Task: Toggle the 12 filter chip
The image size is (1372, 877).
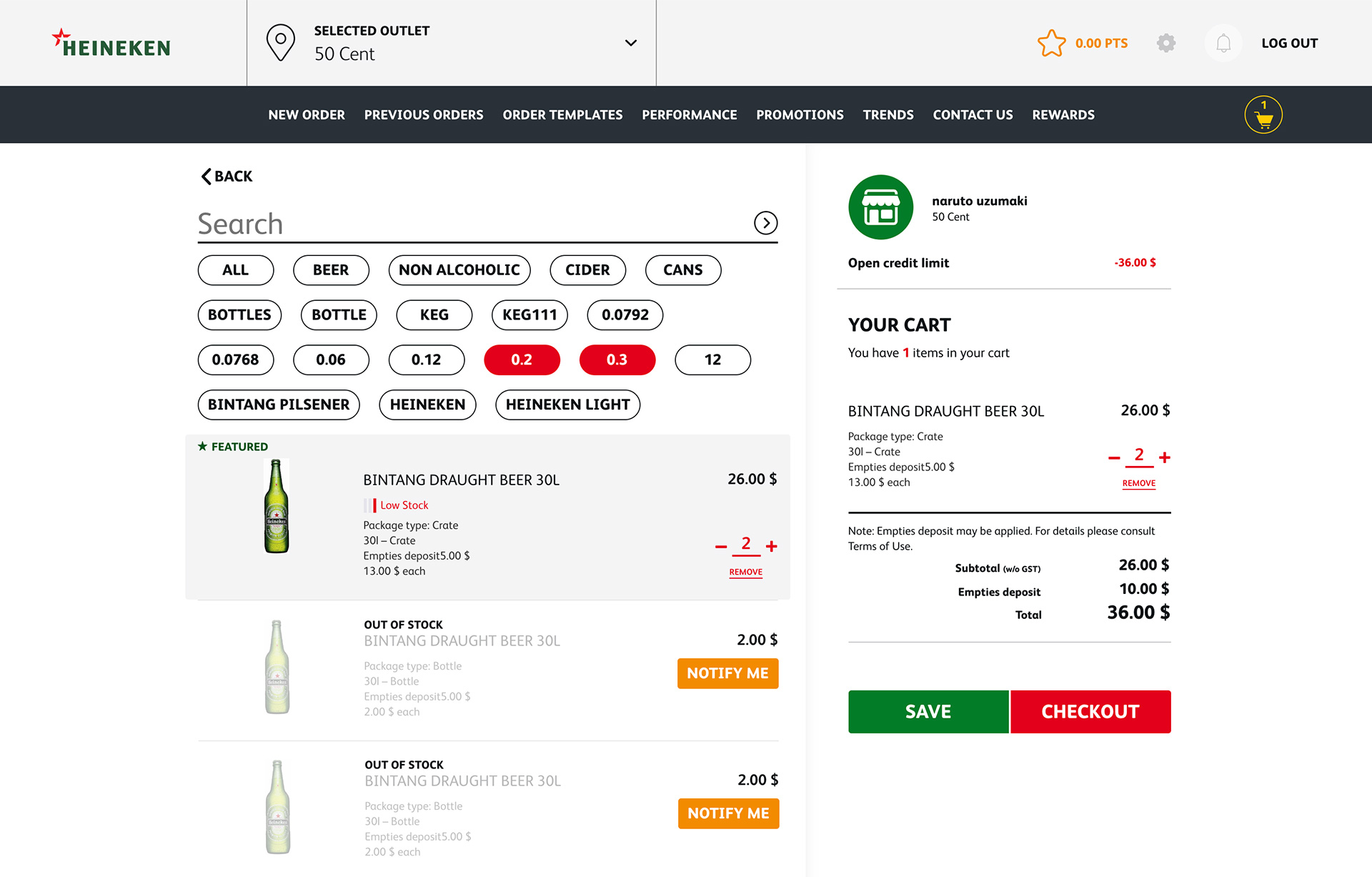Action: tap(712, 360)
